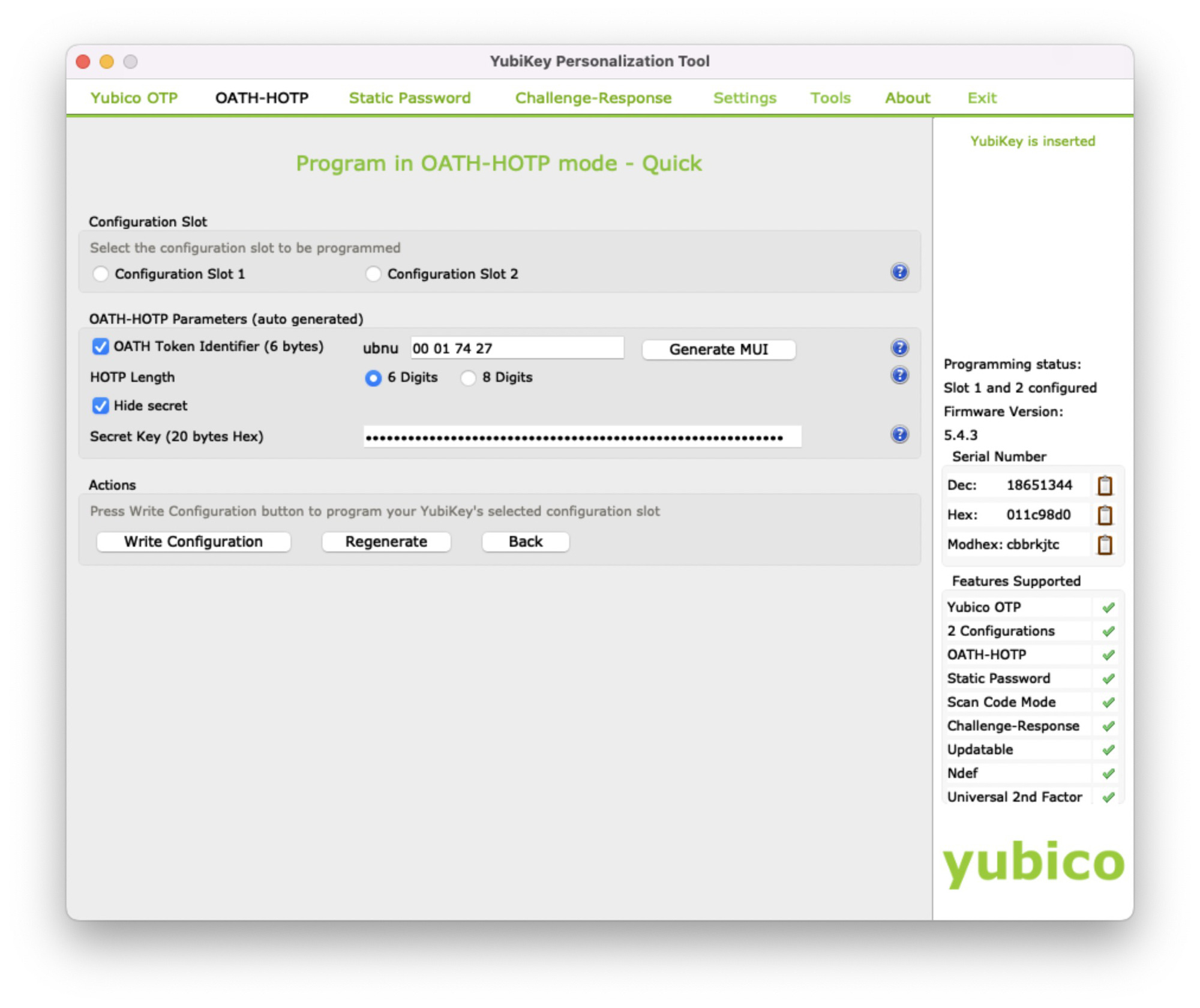This screenshot has width=1200, height=1008.
Task: Open help icon for HOTP Length
Action: click(x=899, y=375)
